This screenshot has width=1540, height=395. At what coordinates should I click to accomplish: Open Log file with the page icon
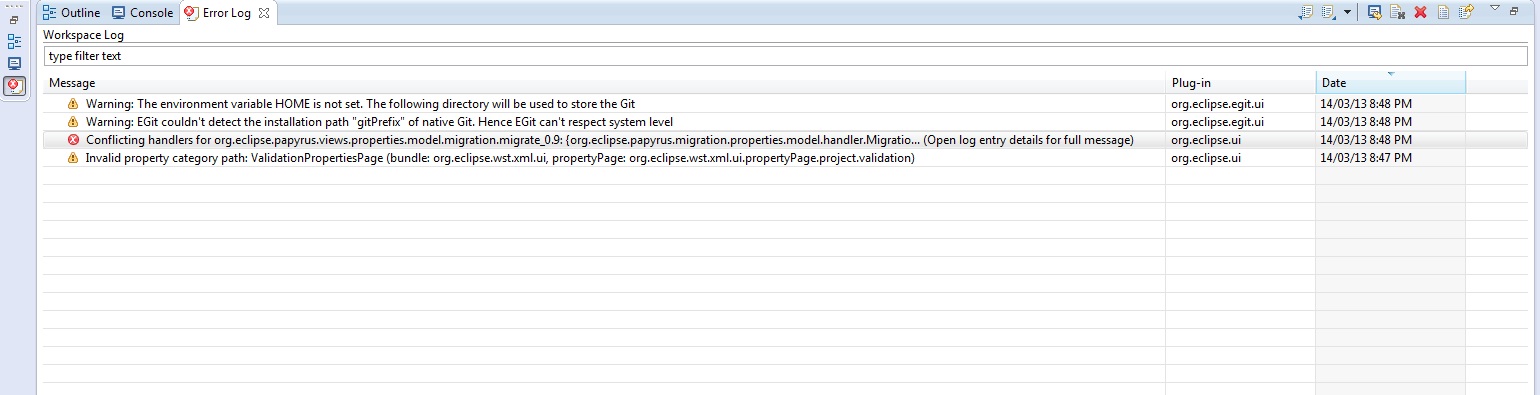[1443, 12]
